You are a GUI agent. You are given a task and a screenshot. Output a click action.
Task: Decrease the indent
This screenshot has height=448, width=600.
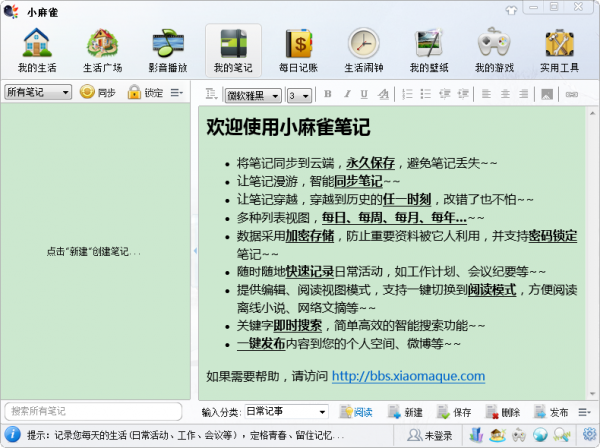[x=444, y=94]
